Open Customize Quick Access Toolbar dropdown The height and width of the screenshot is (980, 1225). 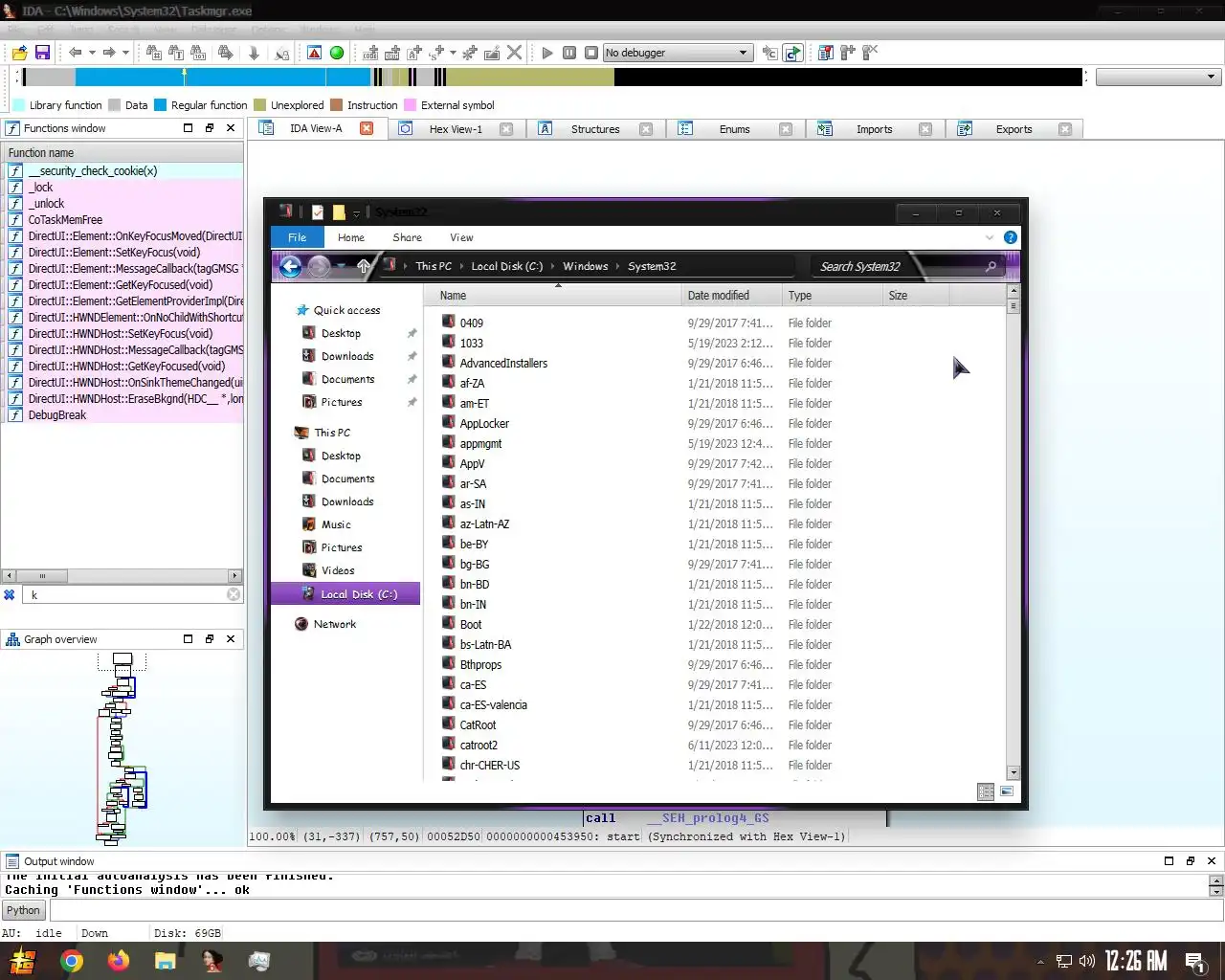pos(357,212)
